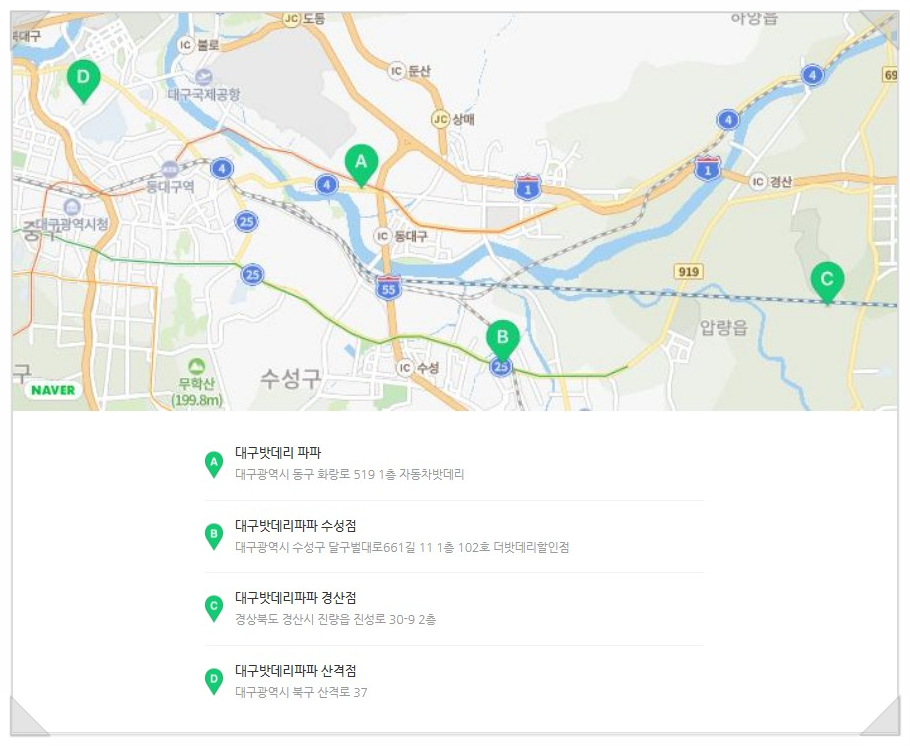The image size is (910, 746).
Task: Click the 동대구역 label on map
Action: pyautogui.click(x=170, y=186)
